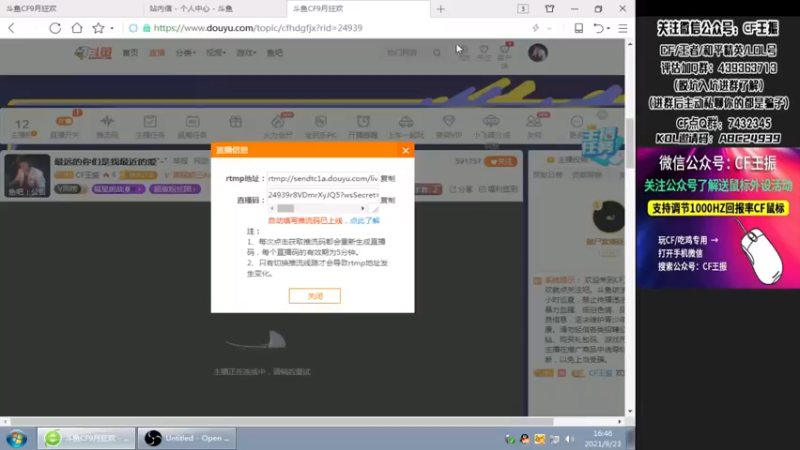
Task: Select 直播 in the Douyu navigation
Action: coord(157,53)
